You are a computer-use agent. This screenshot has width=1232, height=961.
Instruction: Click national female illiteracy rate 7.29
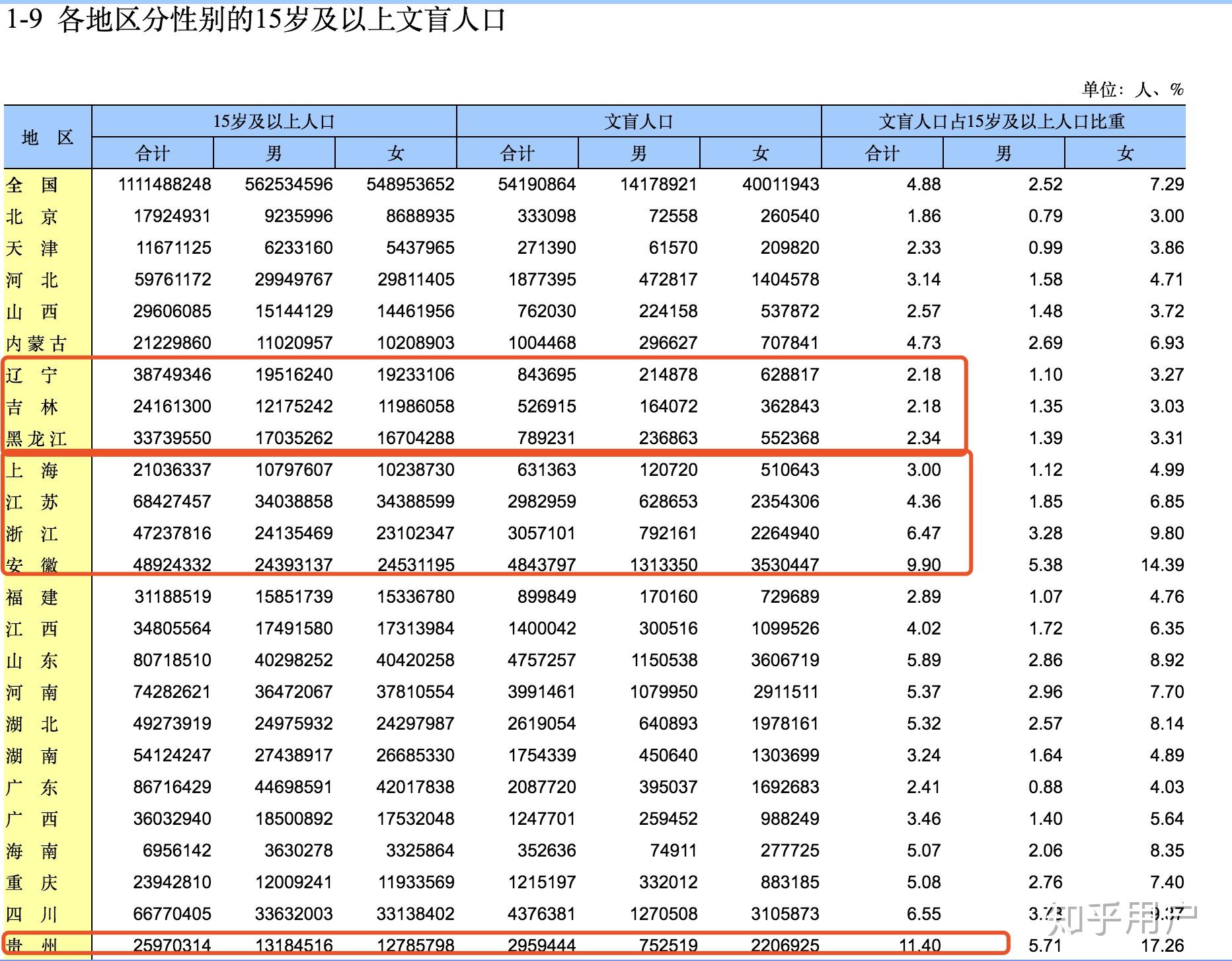pos(1167,184)
